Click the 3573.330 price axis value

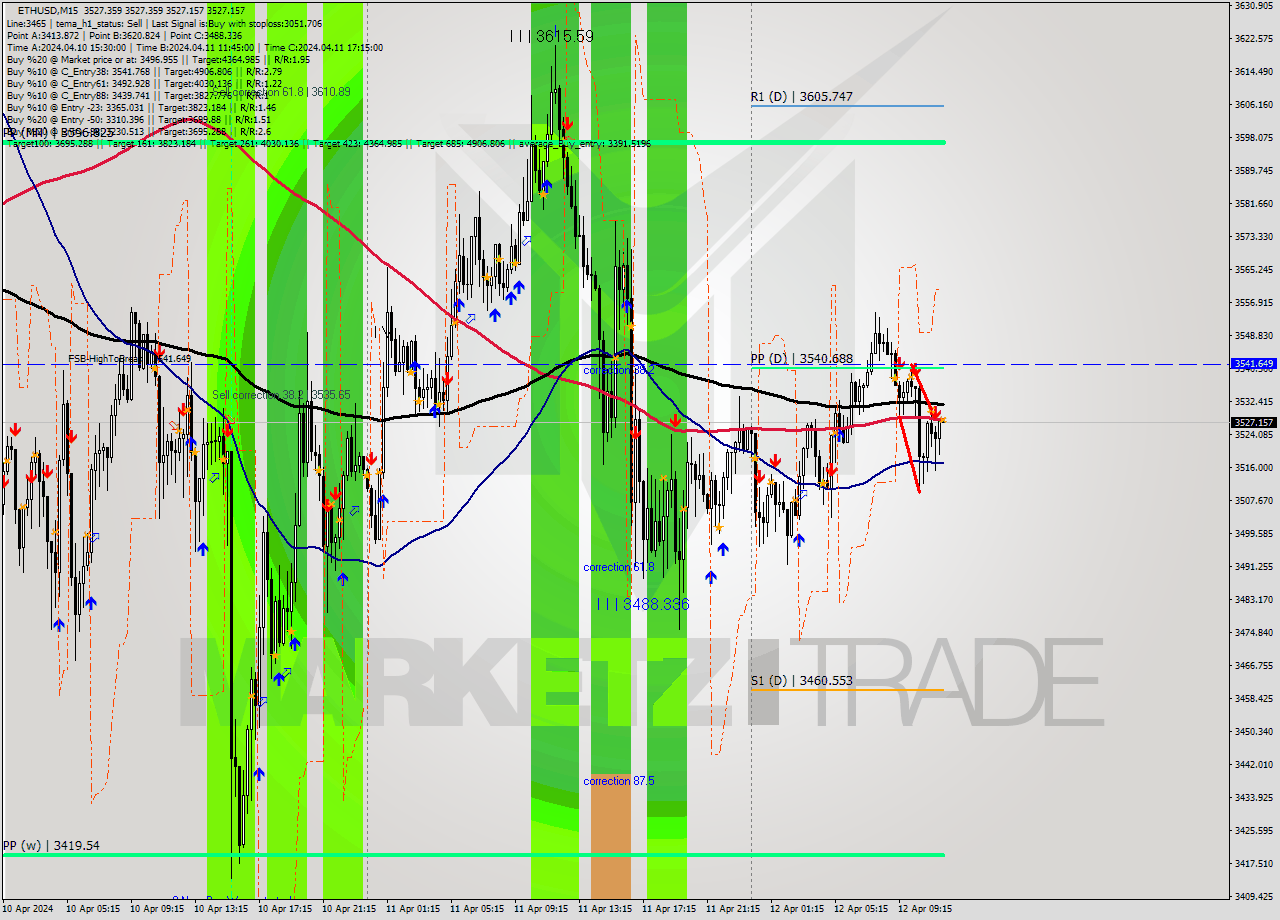pos(1254,236)
